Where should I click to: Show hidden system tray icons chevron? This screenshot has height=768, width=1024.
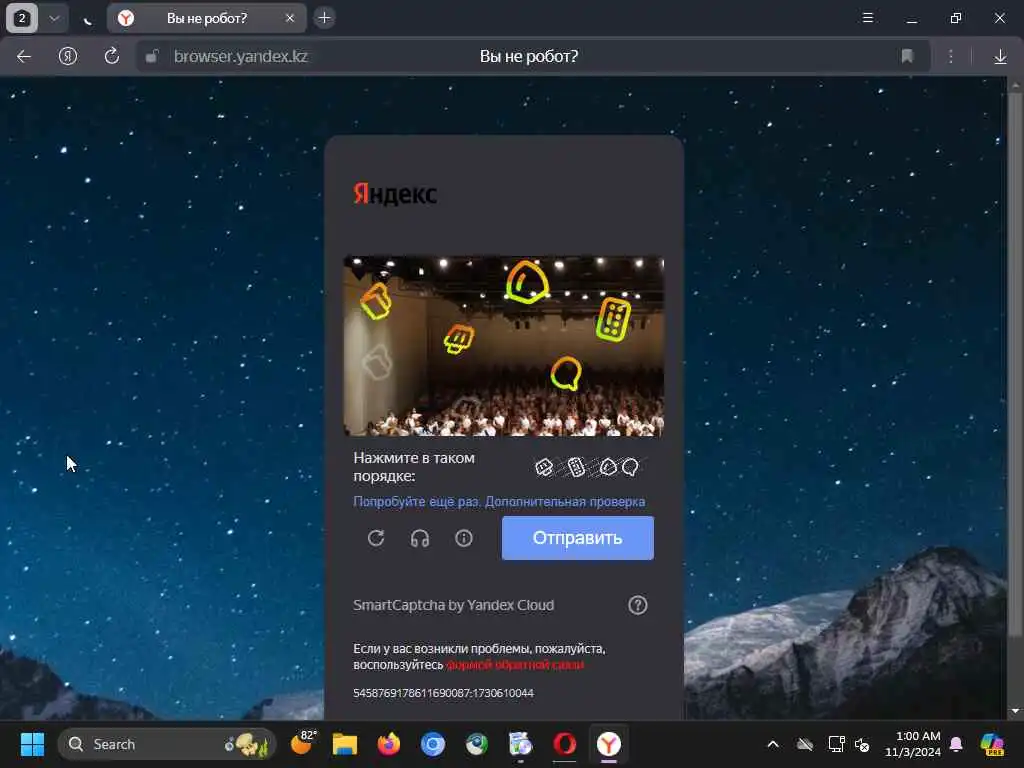click(x=773, y=744)
